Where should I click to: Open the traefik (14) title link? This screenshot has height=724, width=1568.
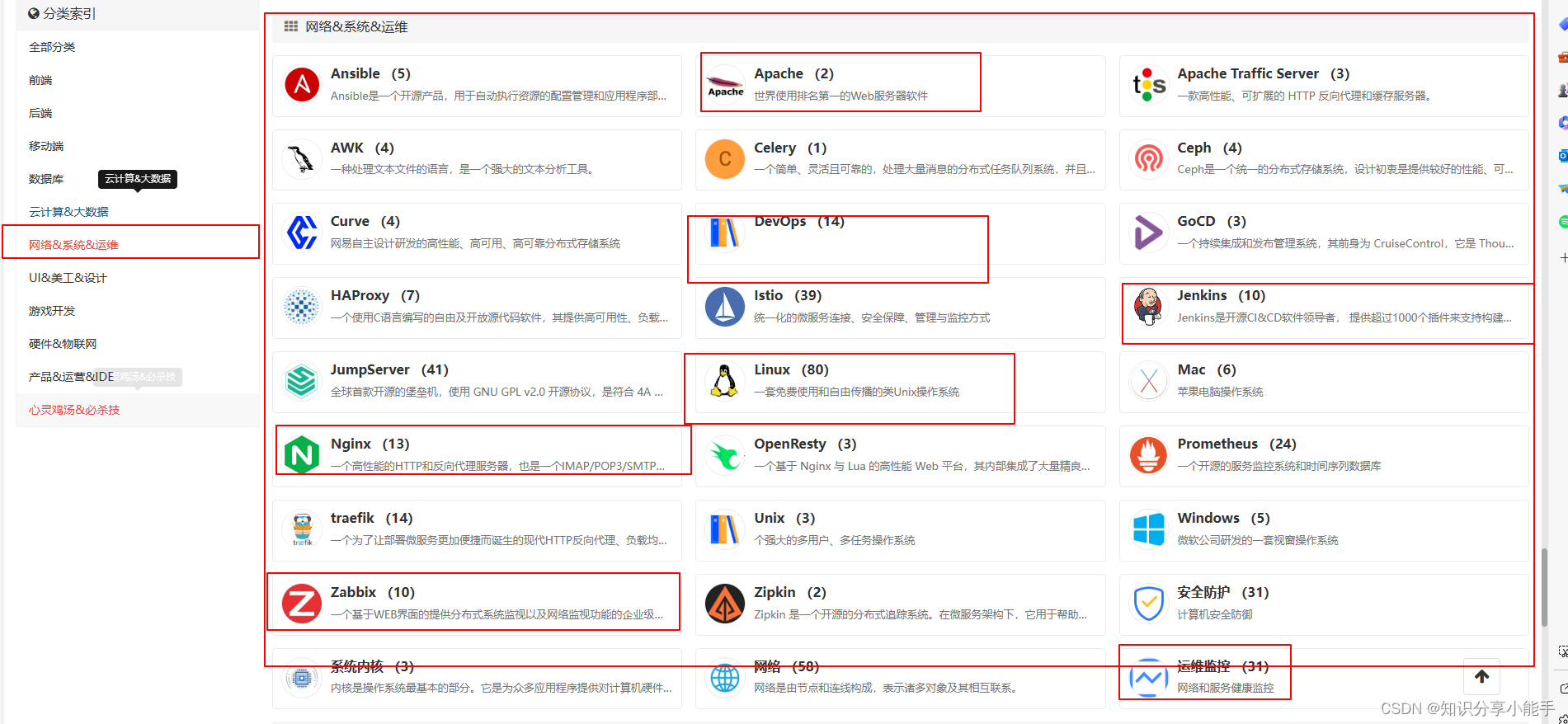tap(371, 518)
